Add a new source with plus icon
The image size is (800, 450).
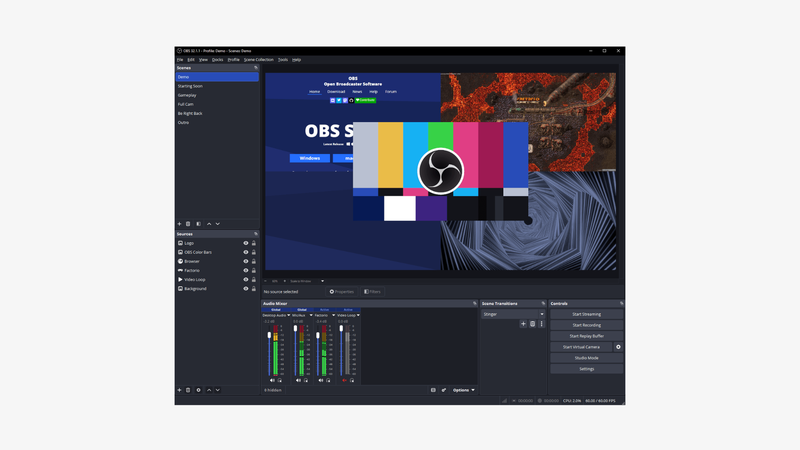(179, 390)
